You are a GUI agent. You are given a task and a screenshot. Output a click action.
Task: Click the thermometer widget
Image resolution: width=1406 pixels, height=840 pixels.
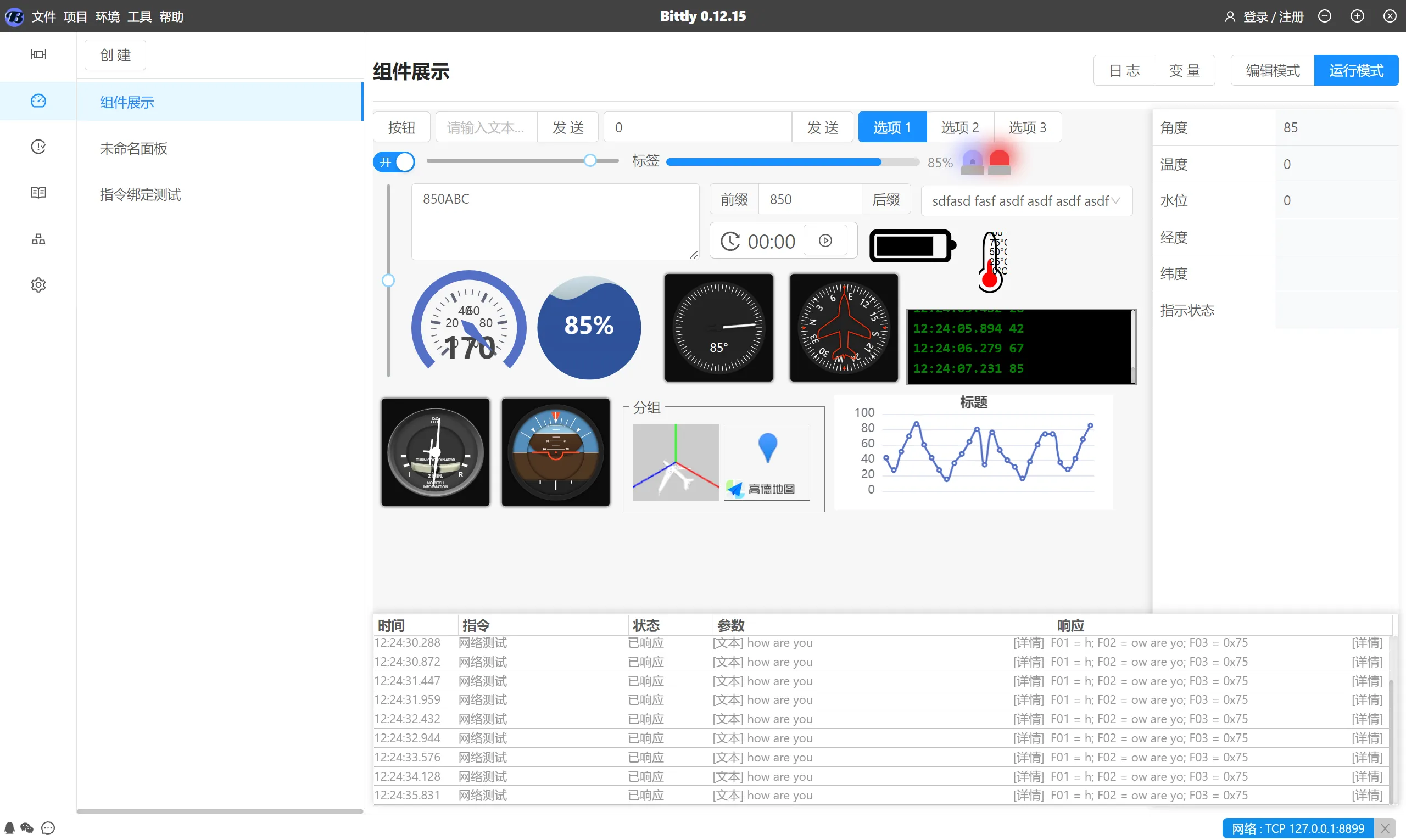tap(992, 261)
